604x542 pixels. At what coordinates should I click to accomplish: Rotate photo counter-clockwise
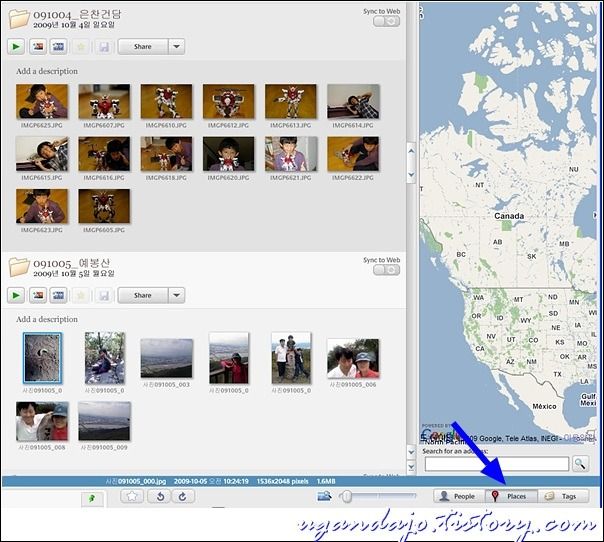coord(160,496)
